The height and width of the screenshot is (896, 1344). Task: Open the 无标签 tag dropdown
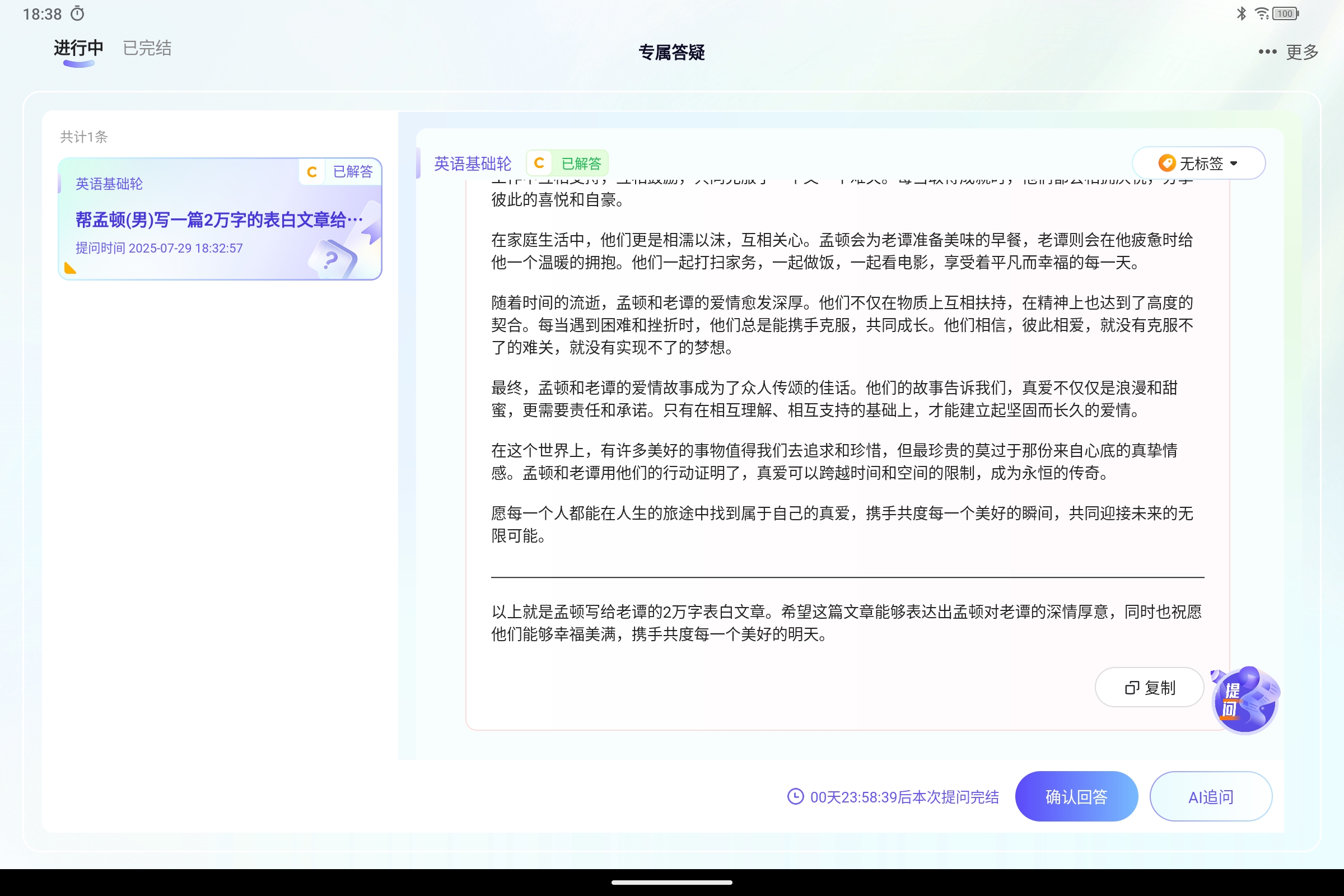tap(1198, 164)
